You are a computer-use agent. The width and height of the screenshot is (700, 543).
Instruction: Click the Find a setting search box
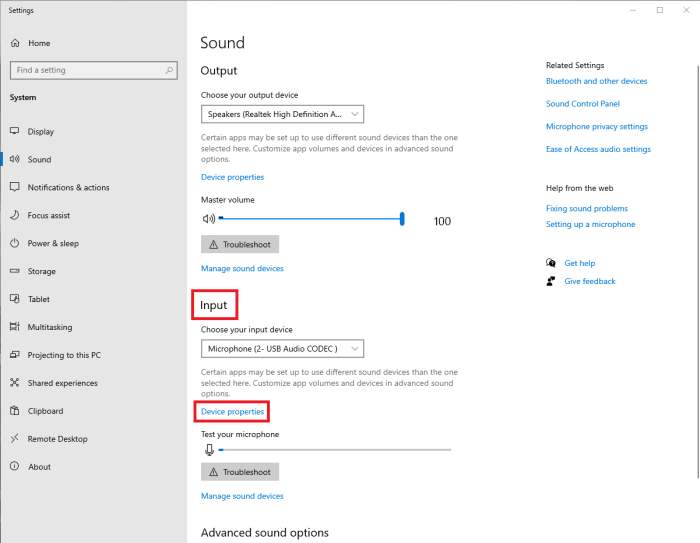(94, 70)
